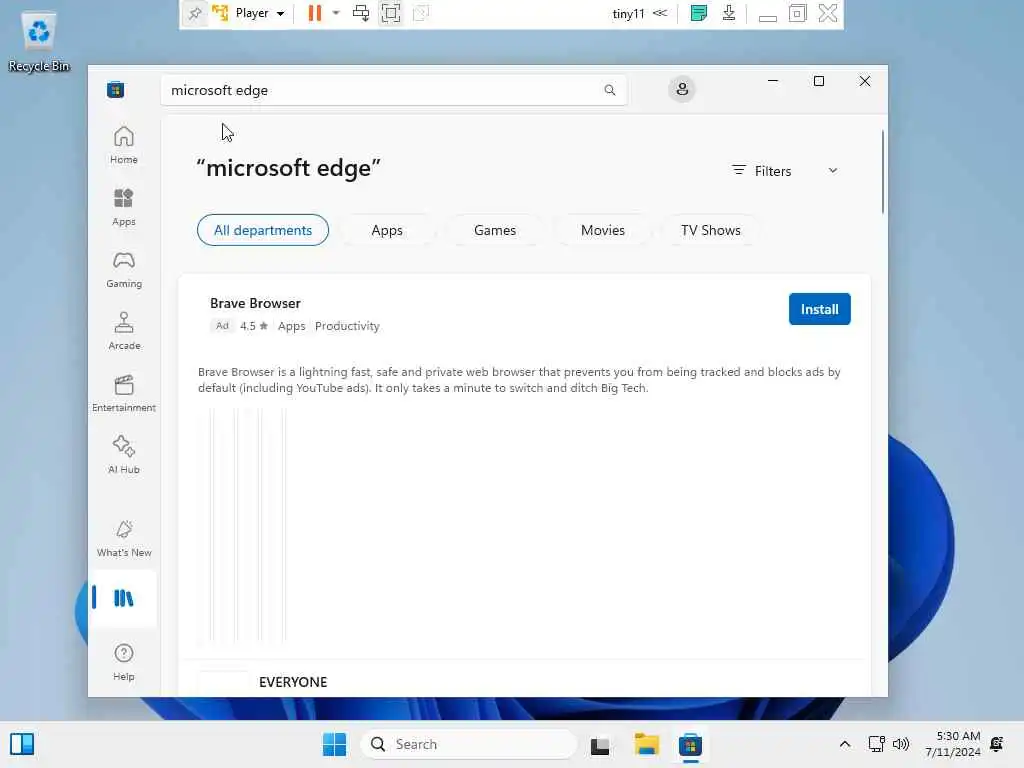
Task: Open the Player menu in VM toolbar
Action: click(x=260, y=13)
